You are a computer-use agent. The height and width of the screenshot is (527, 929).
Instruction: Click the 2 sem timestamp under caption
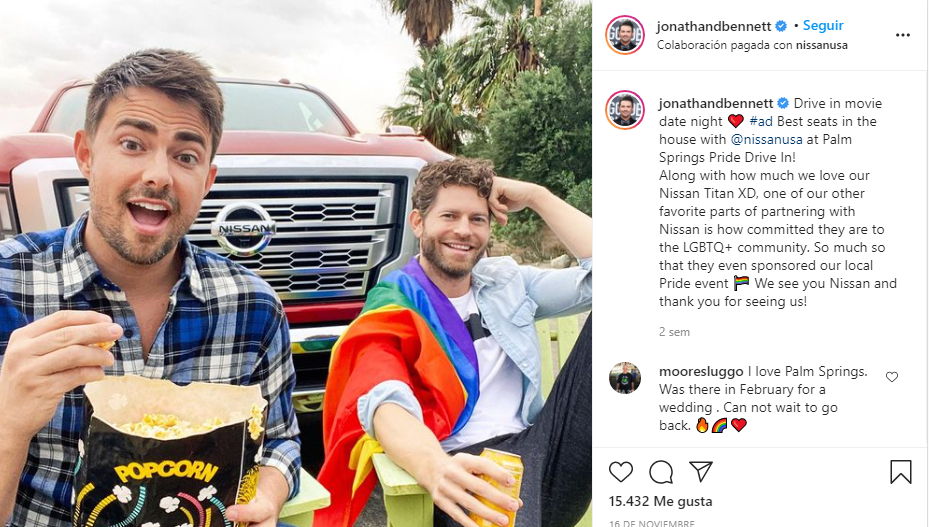coord(674,332)
